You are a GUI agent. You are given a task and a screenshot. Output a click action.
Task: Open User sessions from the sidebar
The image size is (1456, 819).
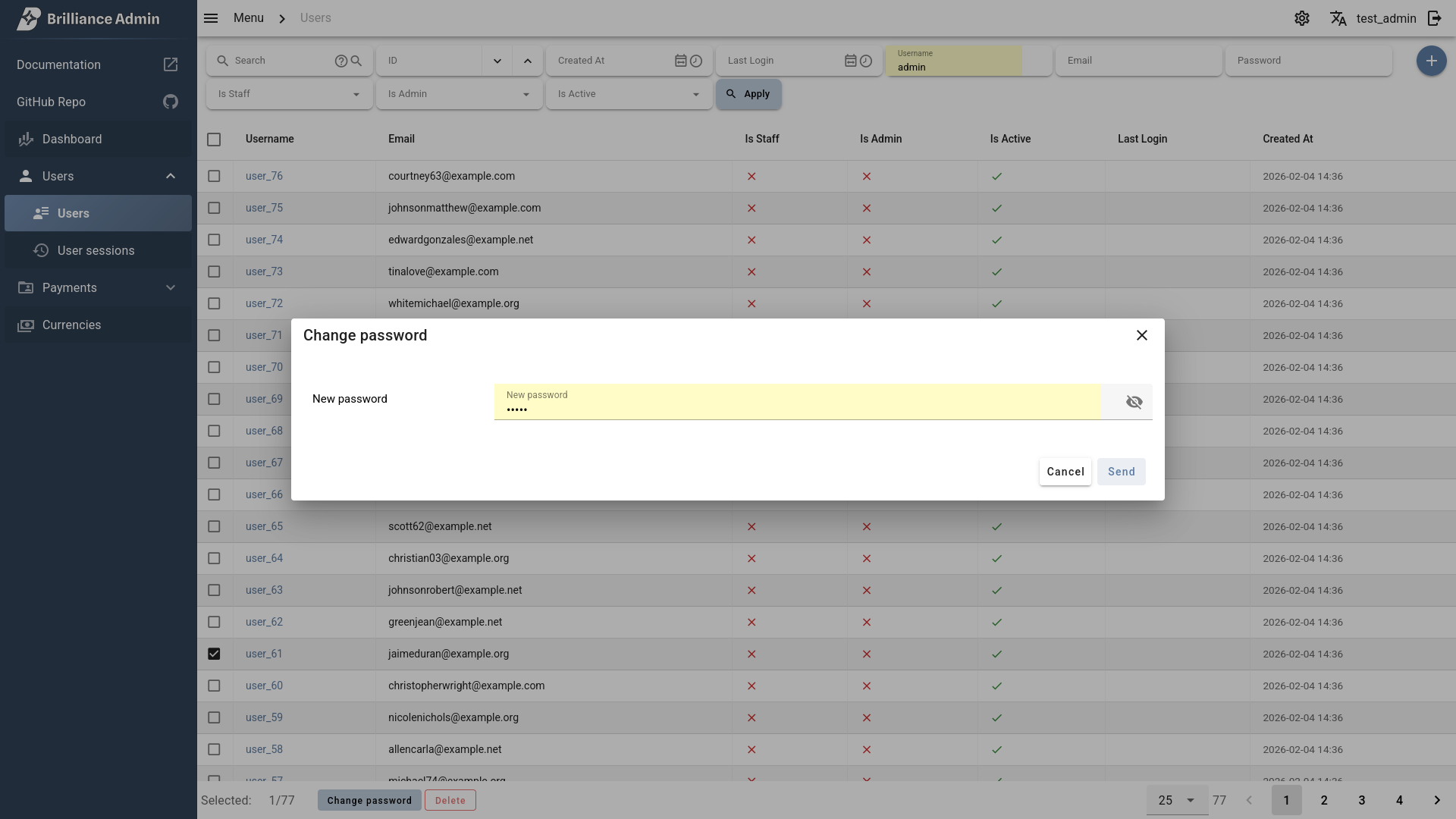click(96, 250)
